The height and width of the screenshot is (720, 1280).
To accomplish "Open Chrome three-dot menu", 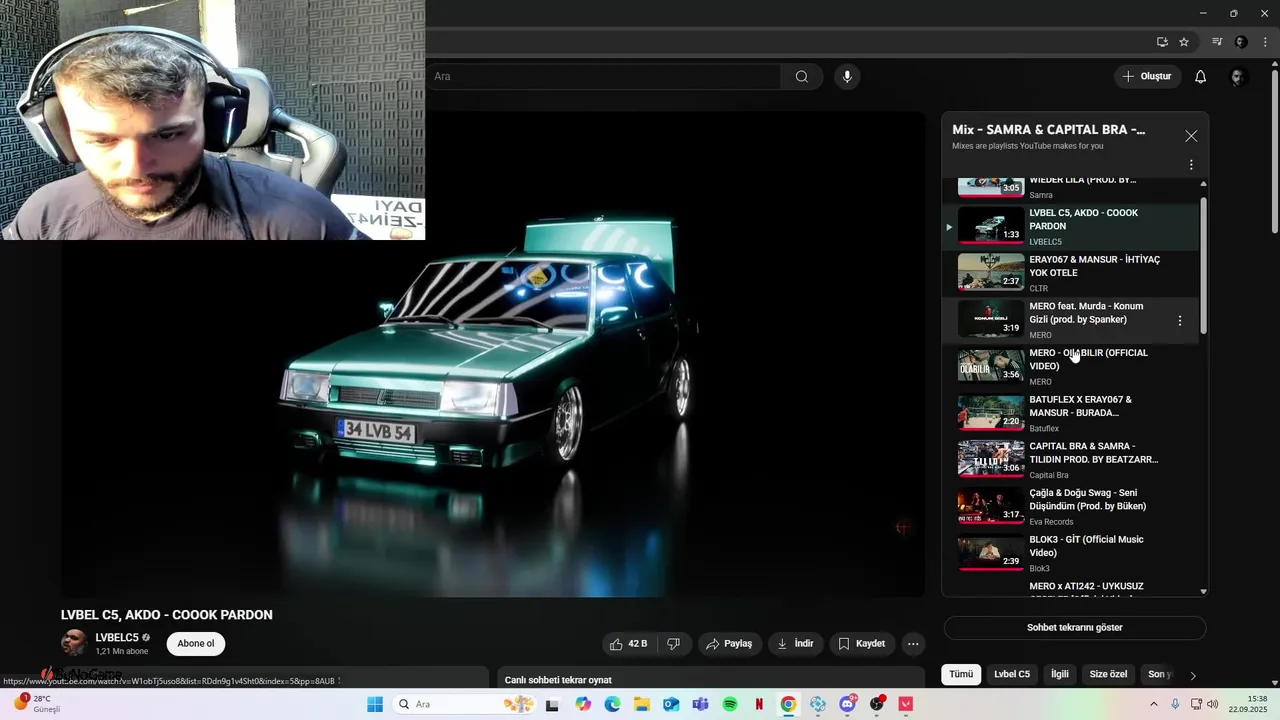I will point(1265,42).
